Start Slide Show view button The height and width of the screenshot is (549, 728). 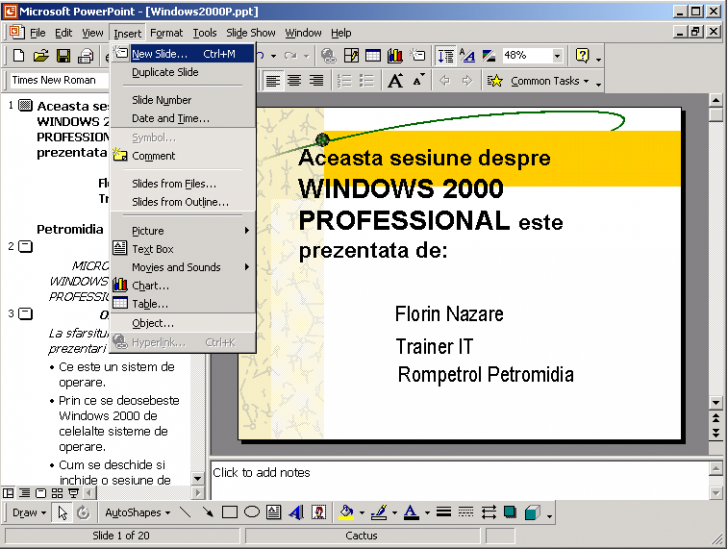coord(73,493)
